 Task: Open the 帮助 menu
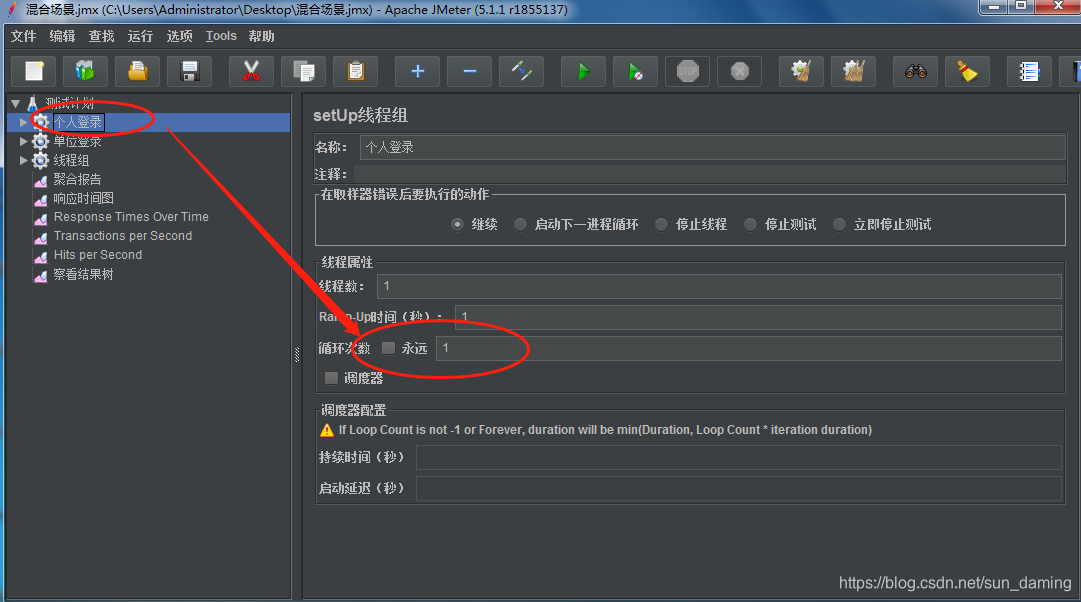[261, 36]
